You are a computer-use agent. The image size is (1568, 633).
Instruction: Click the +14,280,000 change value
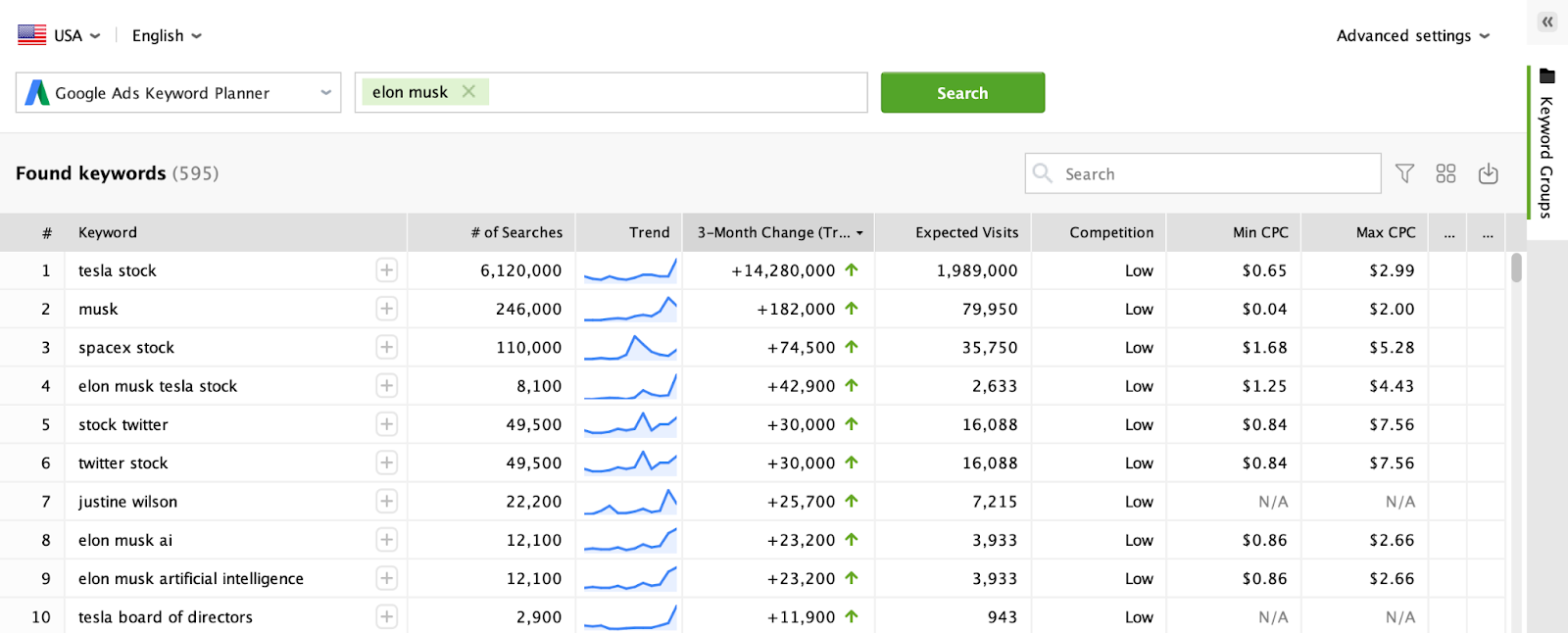pyautogui.click(x=783, y=270)
